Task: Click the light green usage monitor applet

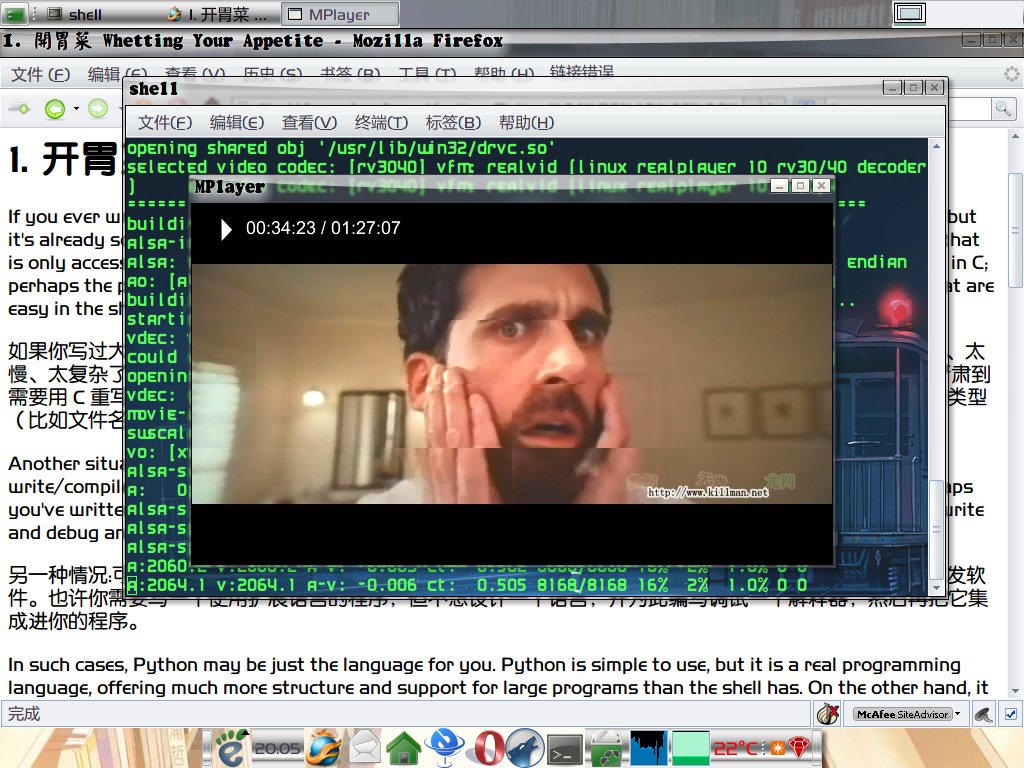Action: click(x=690, y=748)
